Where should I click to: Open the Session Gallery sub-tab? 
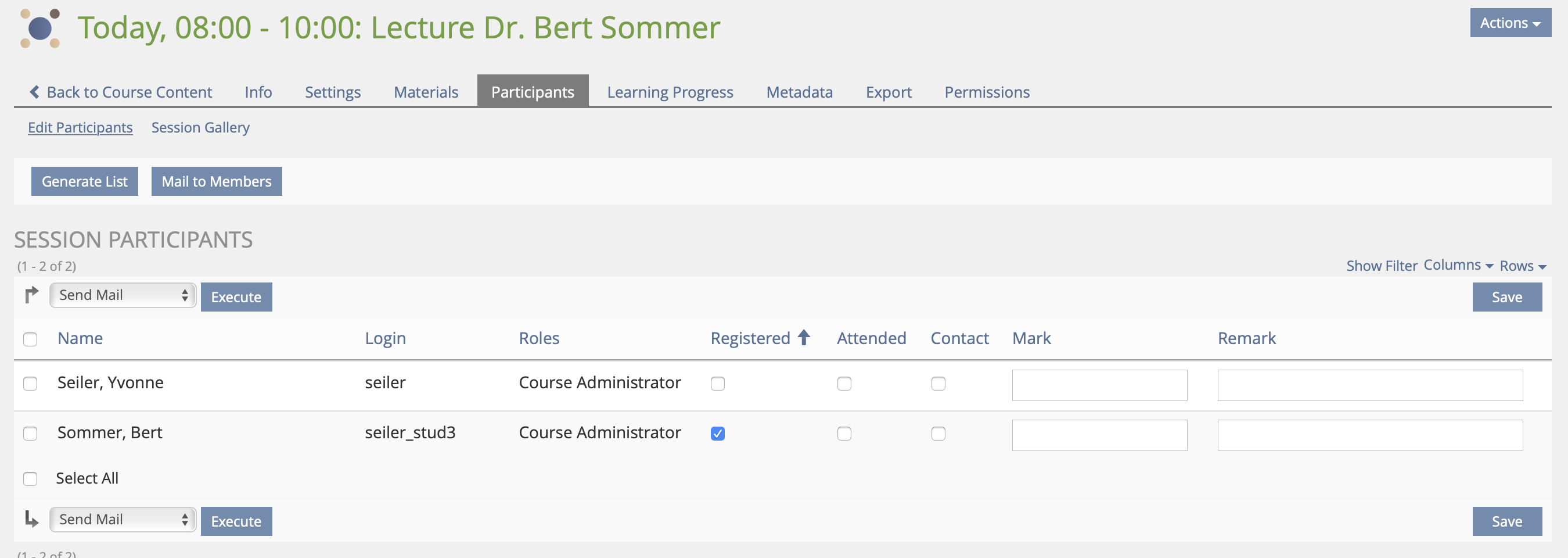(200, 127)
